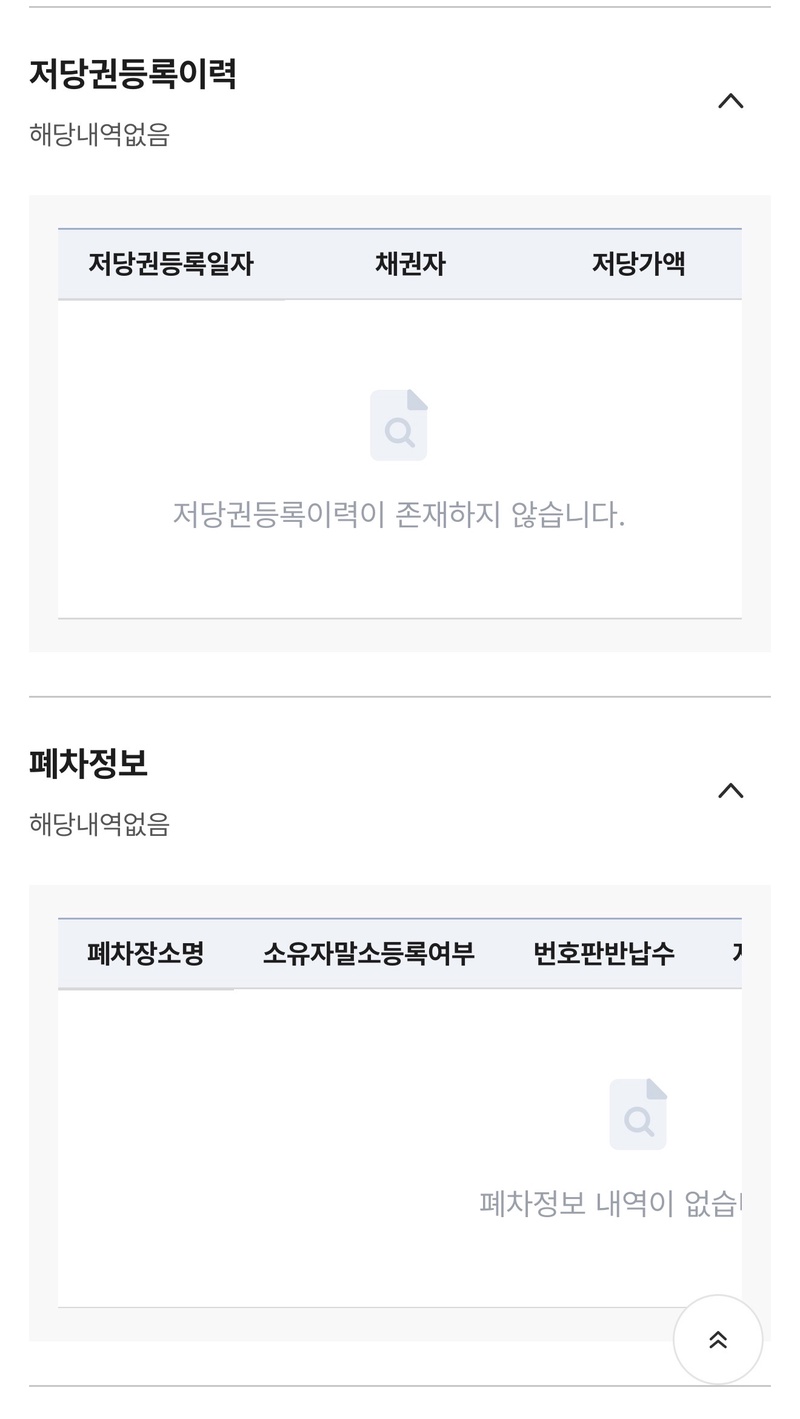This screenshot has width=800, height=1419.
Task: Select the 저당가액 column header
Action: (x=638, y=264)
